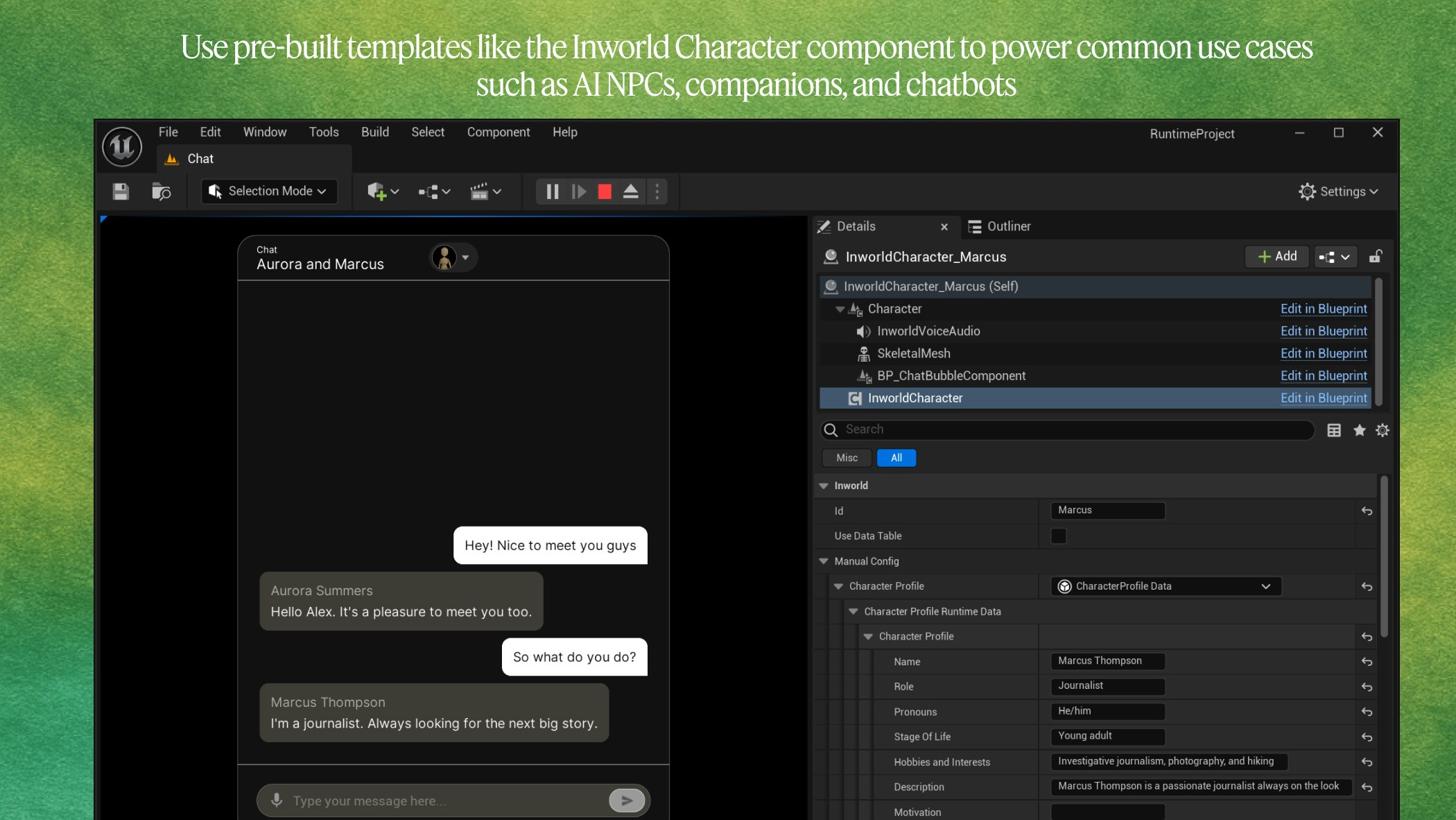Click the Save floppy disk icon
The width and height of the screenshot is (1456, 820).
tap(121, 191)
